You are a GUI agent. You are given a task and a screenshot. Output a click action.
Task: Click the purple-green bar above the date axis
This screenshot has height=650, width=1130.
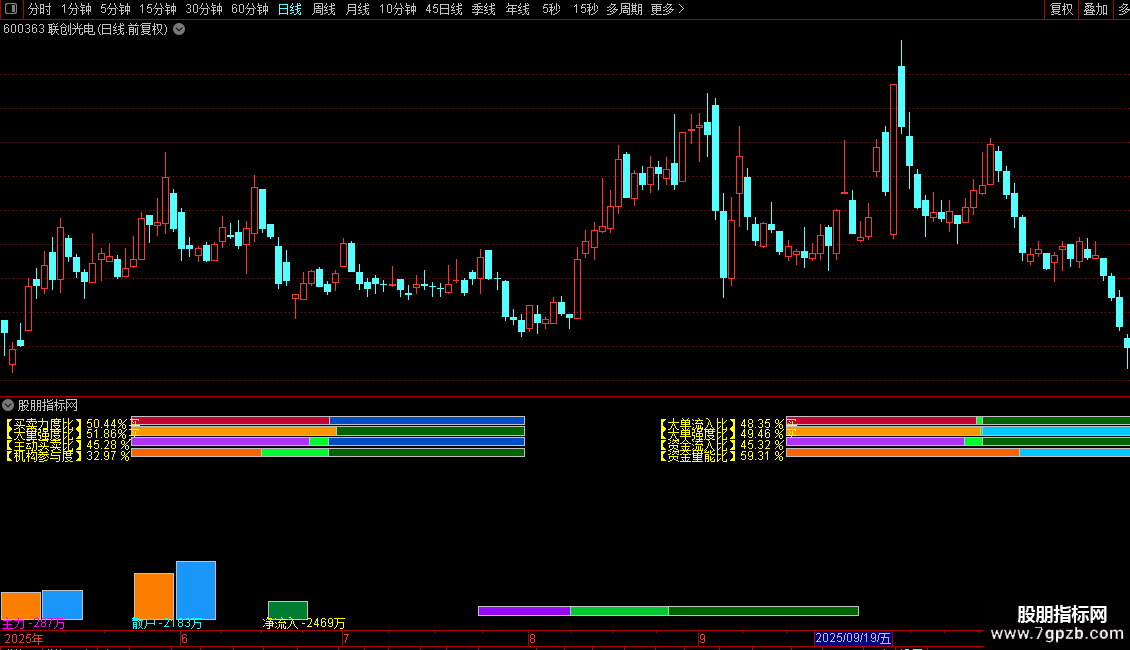click(668, 611)
